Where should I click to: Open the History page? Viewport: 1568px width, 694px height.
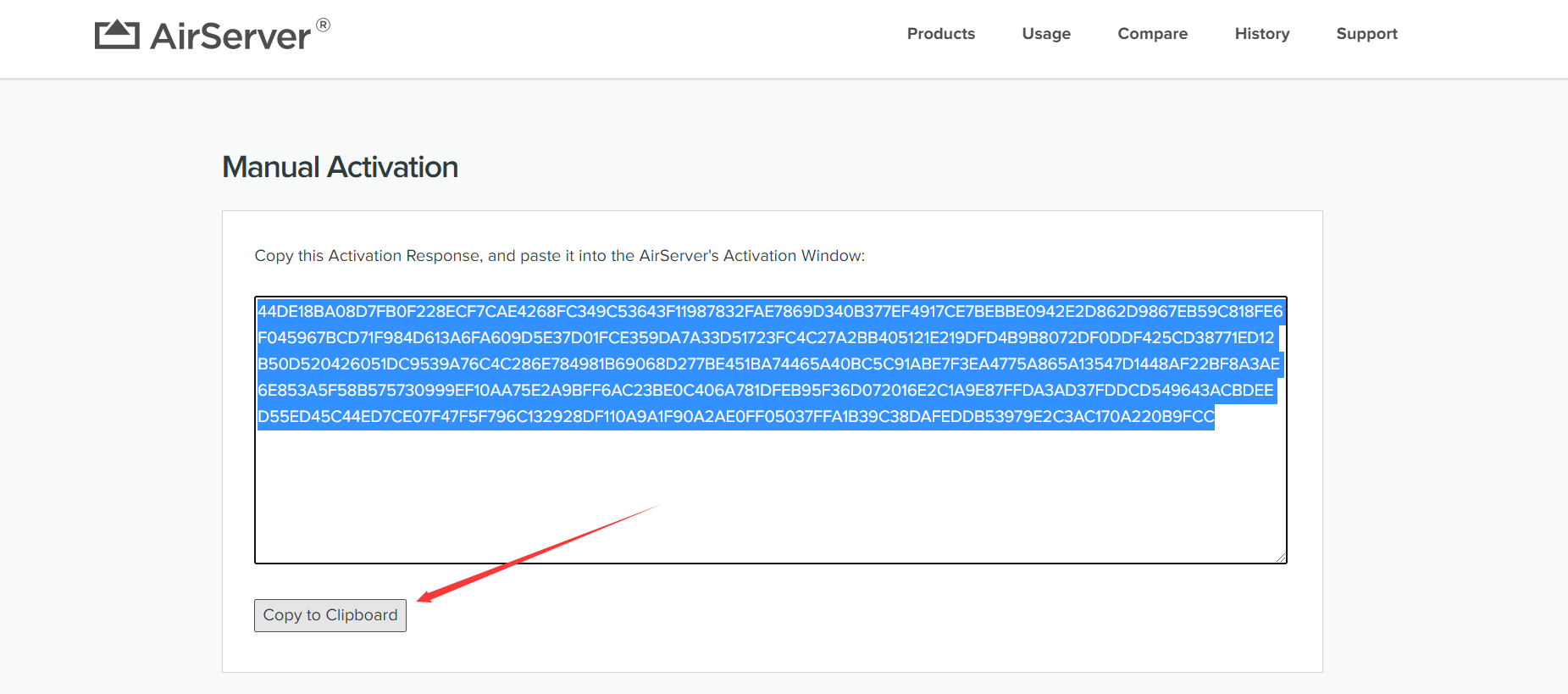1262,34
